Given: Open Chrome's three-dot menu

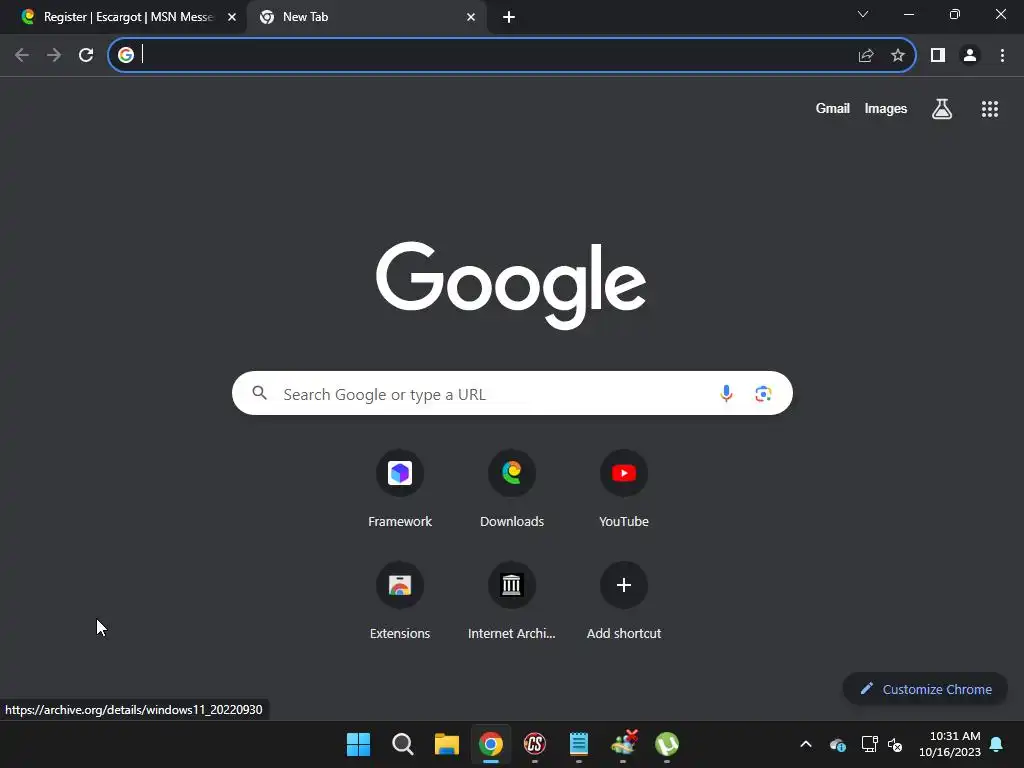Looking at the screenshot, I should pos(1002,56).
